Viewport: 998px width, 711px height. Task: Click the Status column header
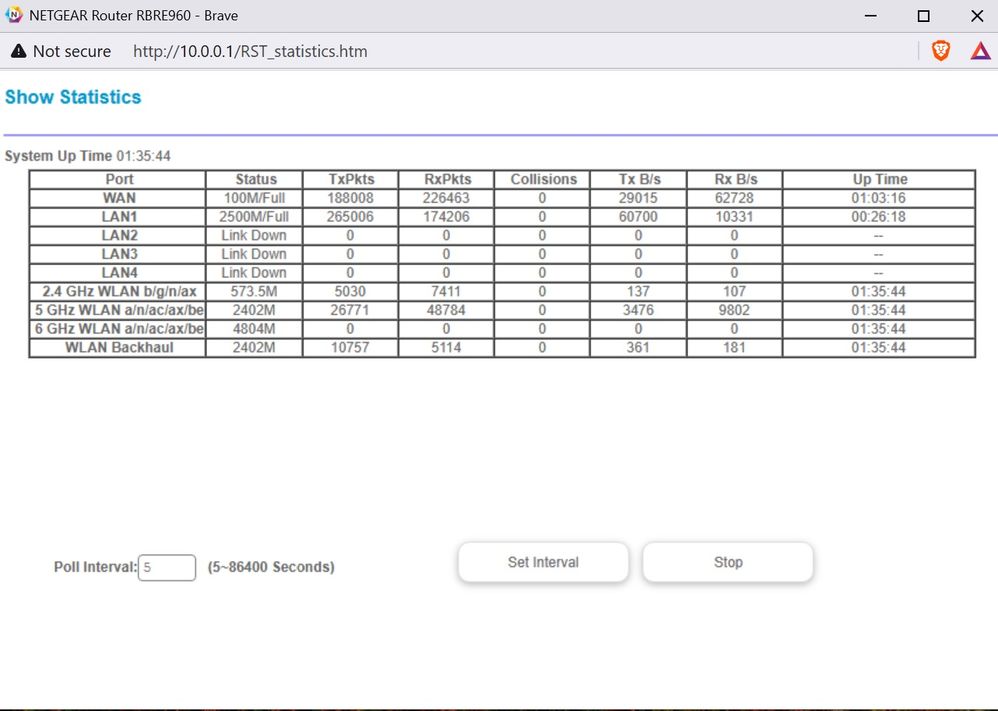point(256,180)
